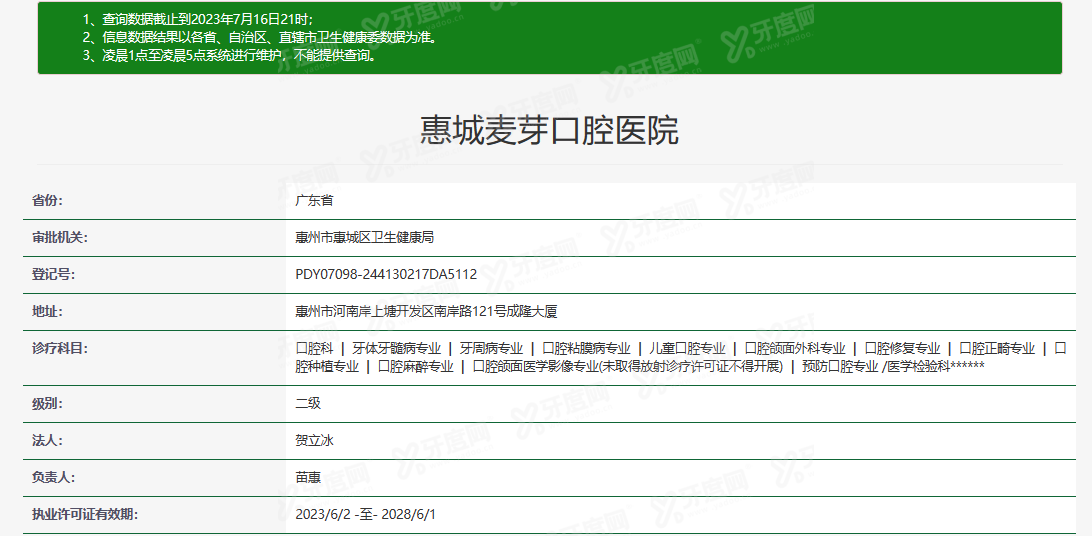
Task: Click the 诊疗科目 label
Action: click(60, 348)
